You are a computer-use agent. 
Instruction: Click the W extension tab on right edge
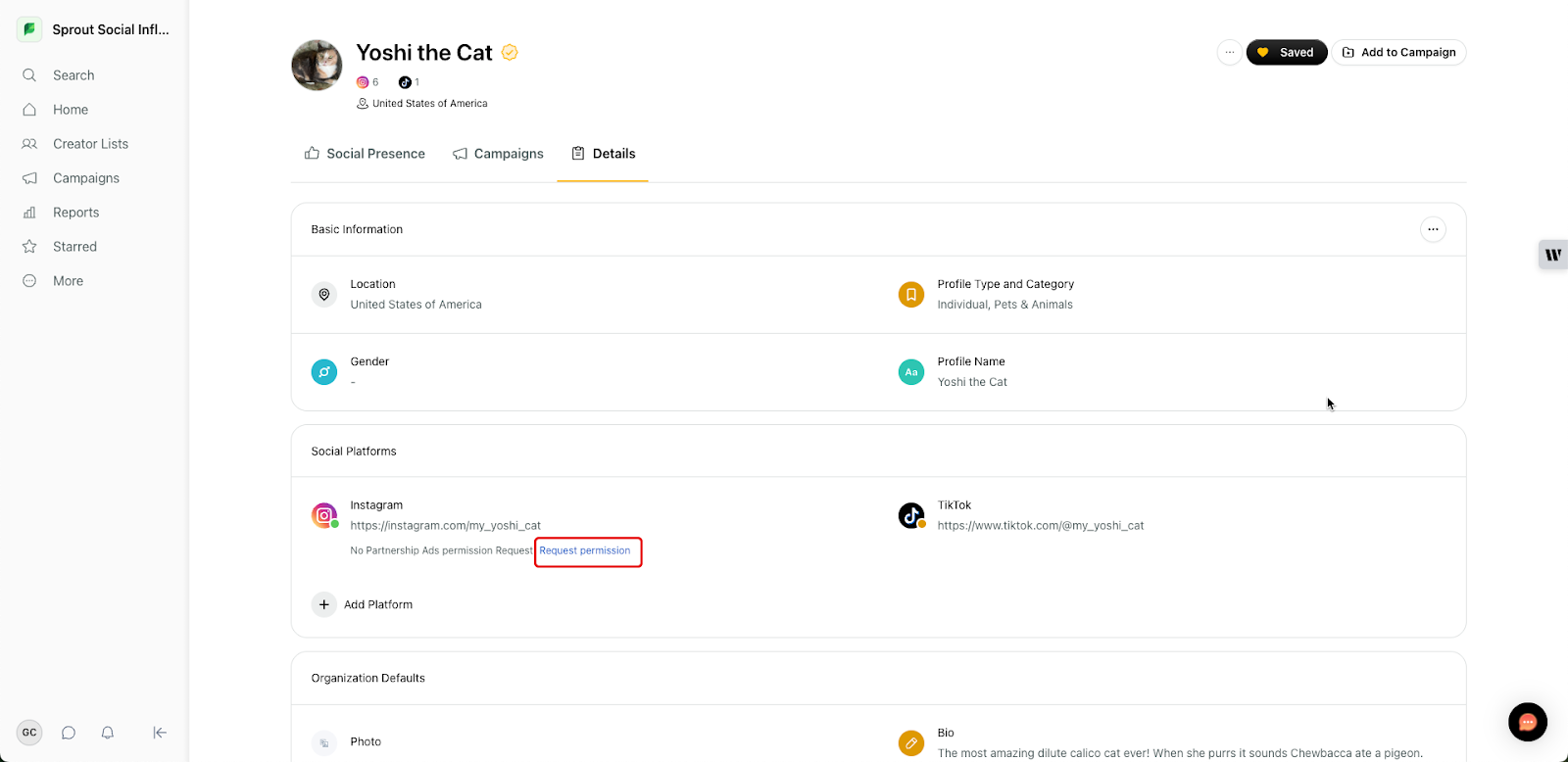click(1553, 255)
